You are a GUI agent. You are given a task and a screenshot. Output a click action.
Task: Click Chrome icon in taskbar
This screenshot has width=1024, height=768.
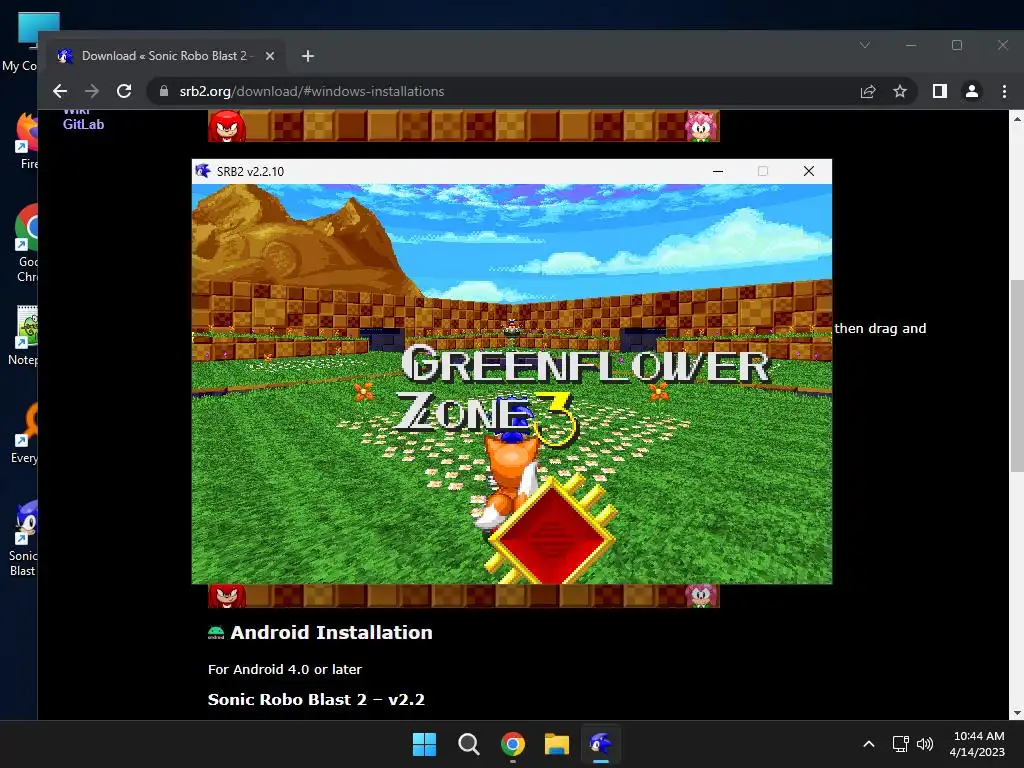coord(513,744)
